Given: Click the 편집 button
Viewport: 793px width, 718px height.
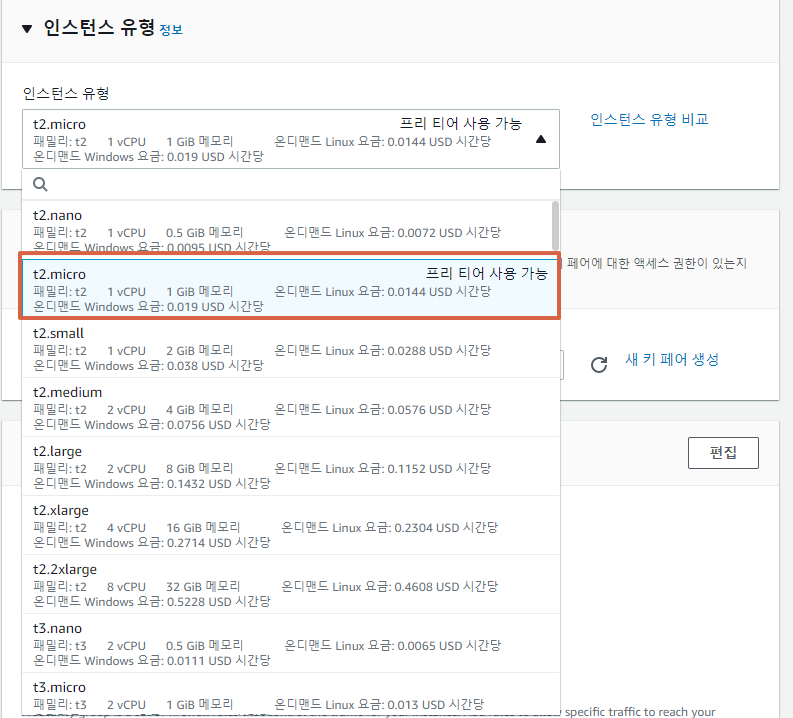Looking at the screenshot, I should pyautogui.click(x=723, y=453).
